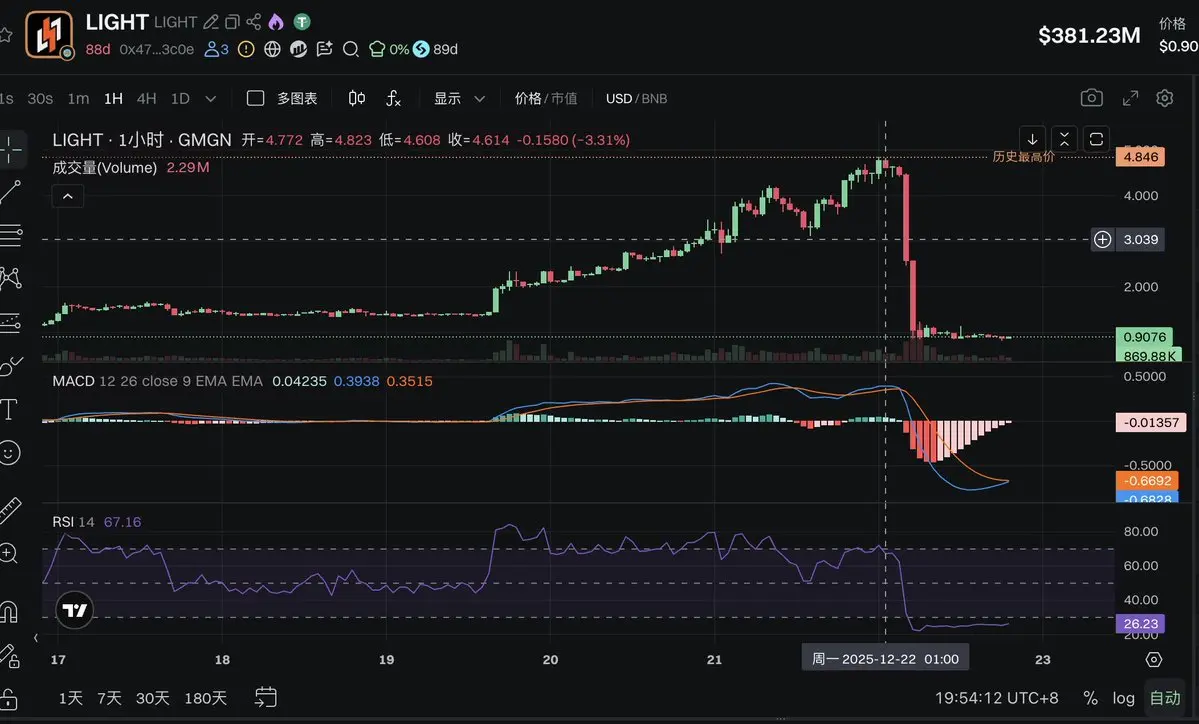Screen dimensions: 1199x724
Task: Enter fullscreen chart mode
Action: tap(1130, 98)
